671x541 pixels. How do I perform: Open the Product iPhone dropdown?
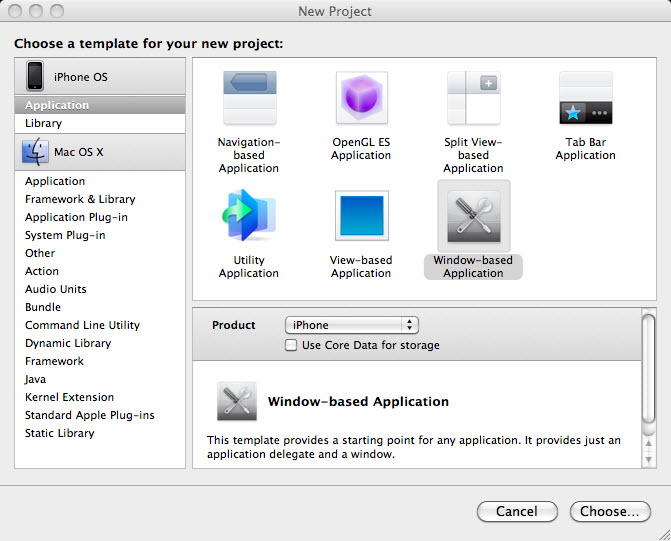[x=351, y=325]
